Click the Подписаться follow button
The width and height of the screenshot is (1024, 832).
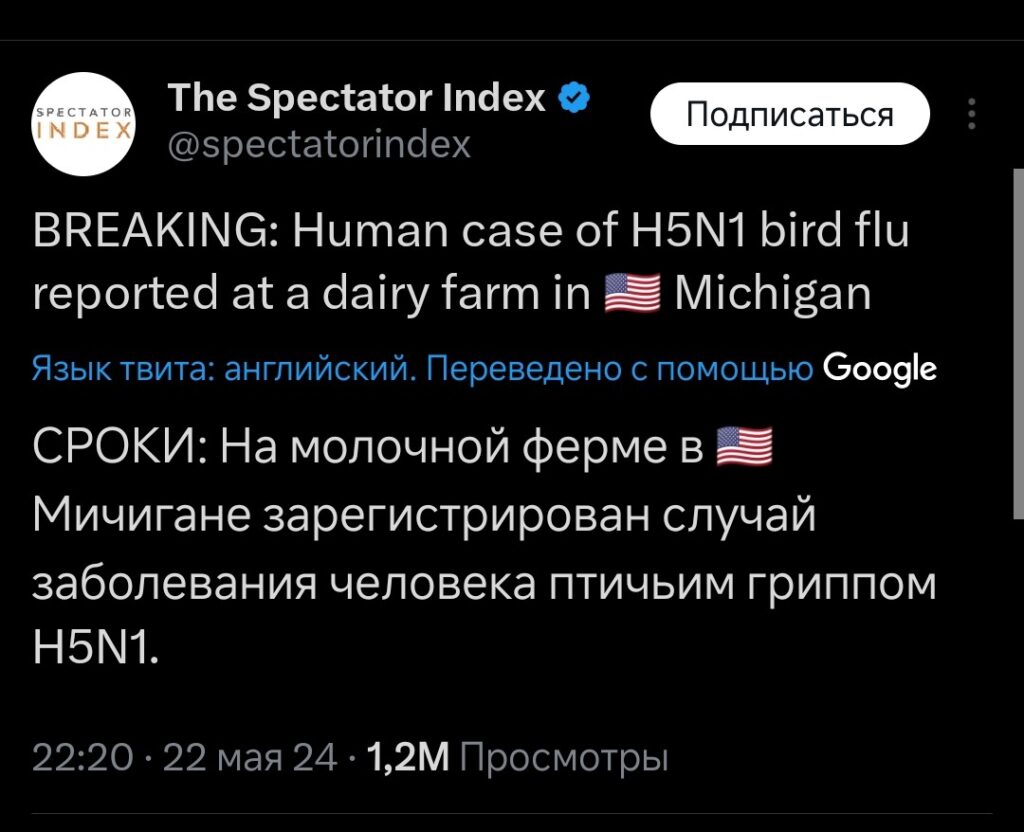tap(790, 114)
